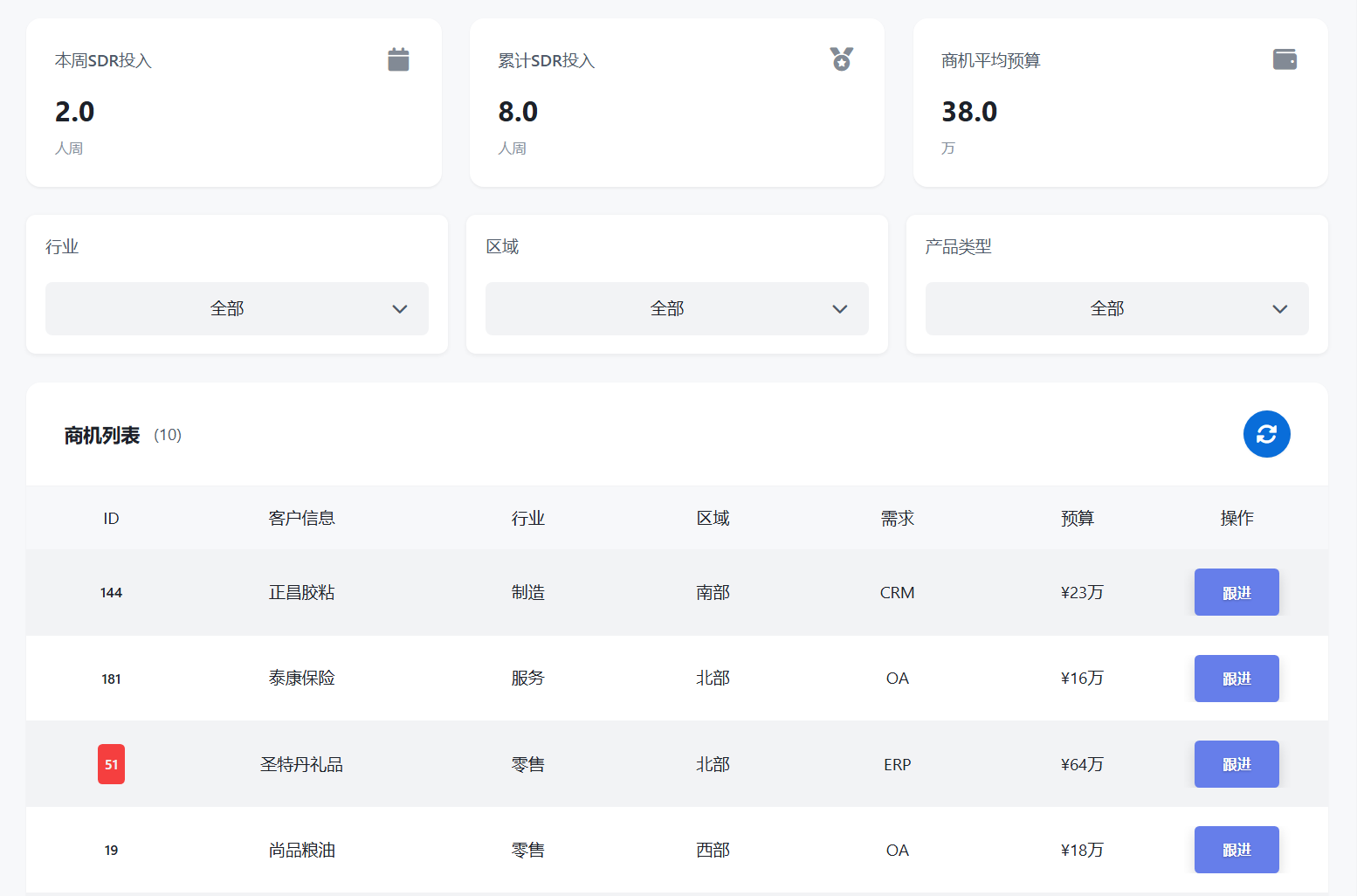Open the 行业 filter dropdown
This screenshot has height=896, width=1357.
click(x=237, y=308)
